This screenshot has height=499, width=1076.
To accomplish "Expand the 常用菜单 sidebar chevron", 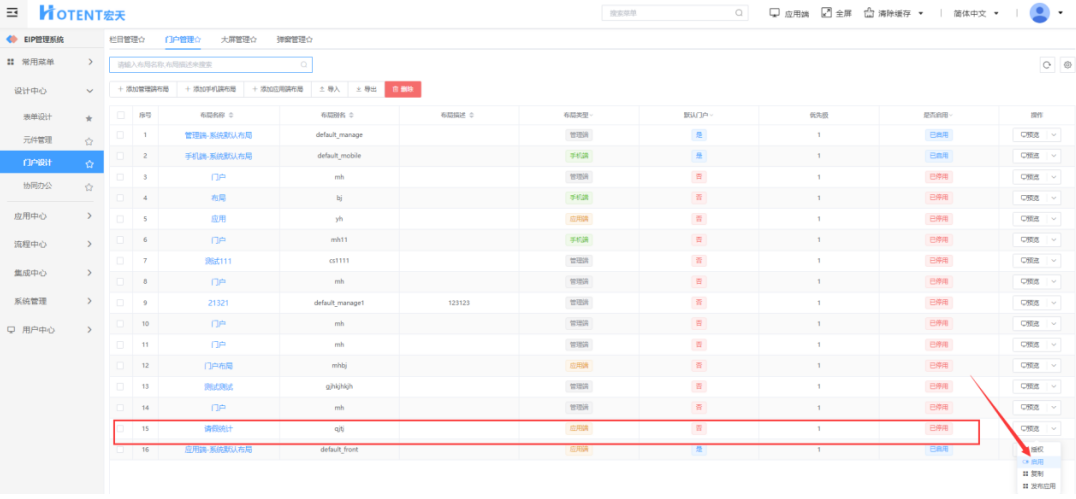I will 90,62.
